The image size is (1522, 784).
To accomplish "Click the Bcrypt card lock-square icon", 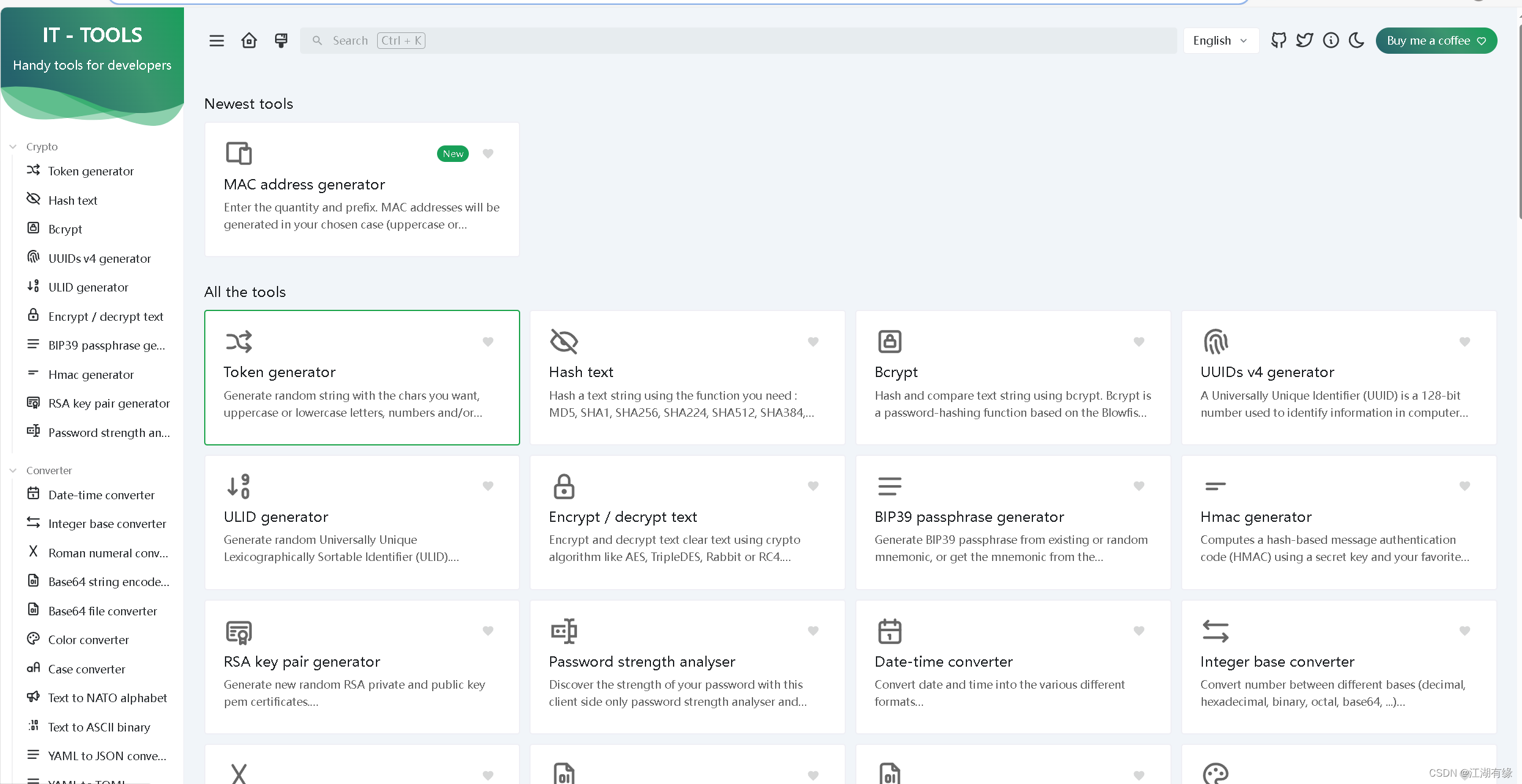I will coord(889,342).
